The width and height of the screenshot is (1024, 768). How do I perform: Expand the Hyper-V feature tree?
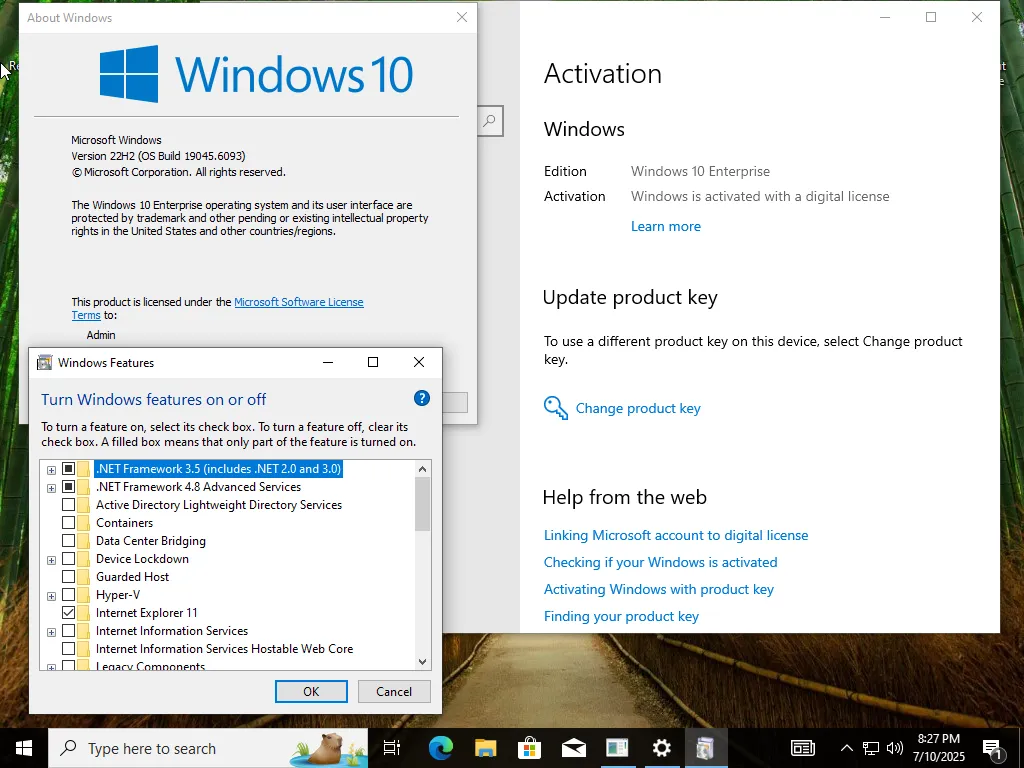tap(51, 596)
